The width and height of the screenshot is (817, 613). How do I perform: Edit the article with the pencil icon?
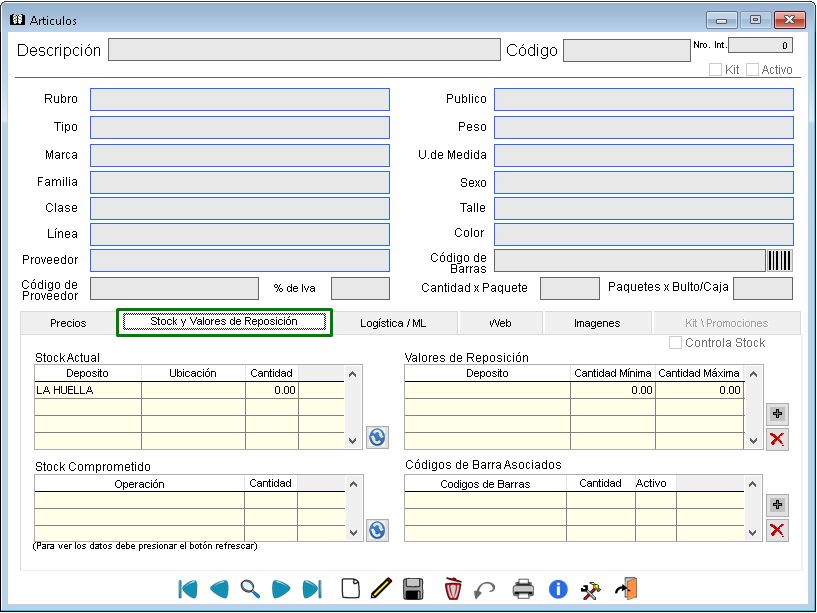click(x=380, y=589)
